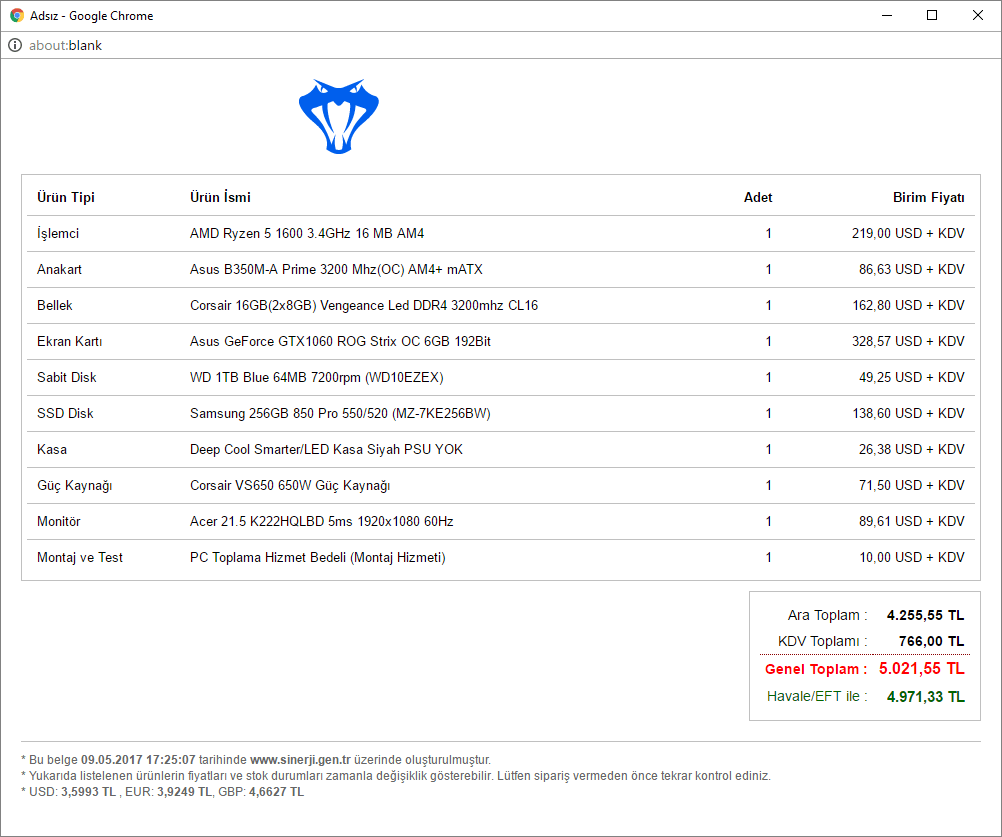
Task: Select the Anakart row label
Action: [x=59, y=269]
